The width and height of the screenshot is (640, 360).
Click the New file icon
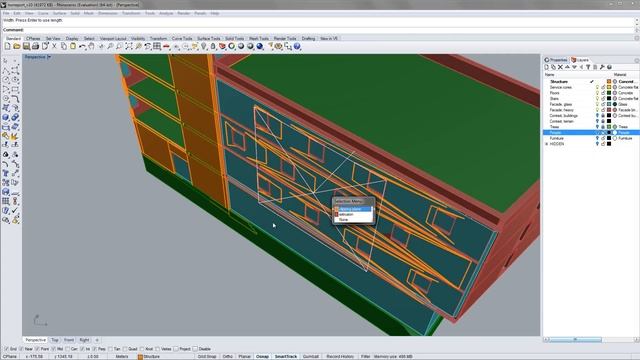pyautogui.click(x=7, y=47)
